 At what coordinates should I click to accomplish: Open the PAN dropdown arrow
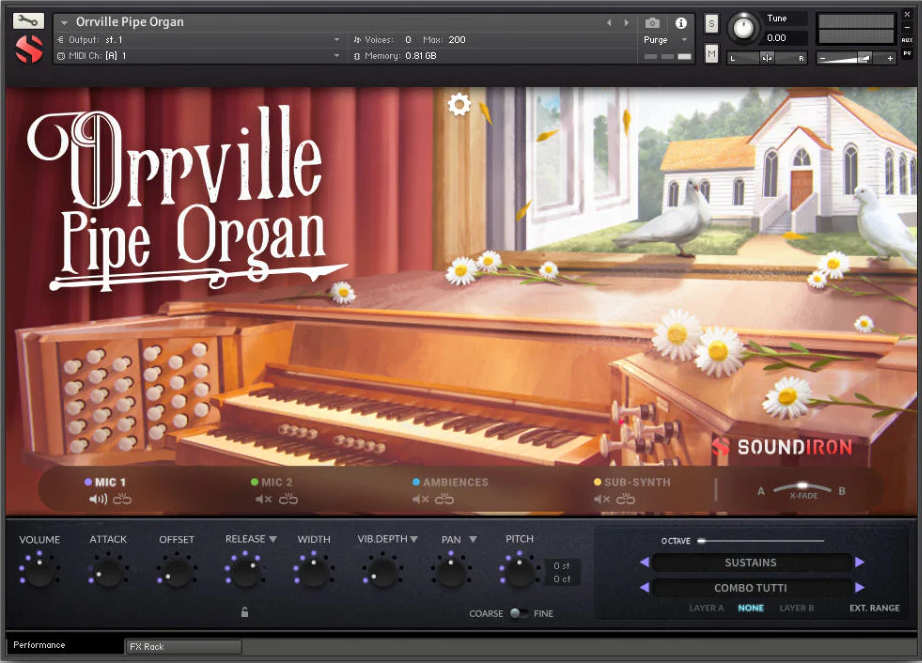472,538
